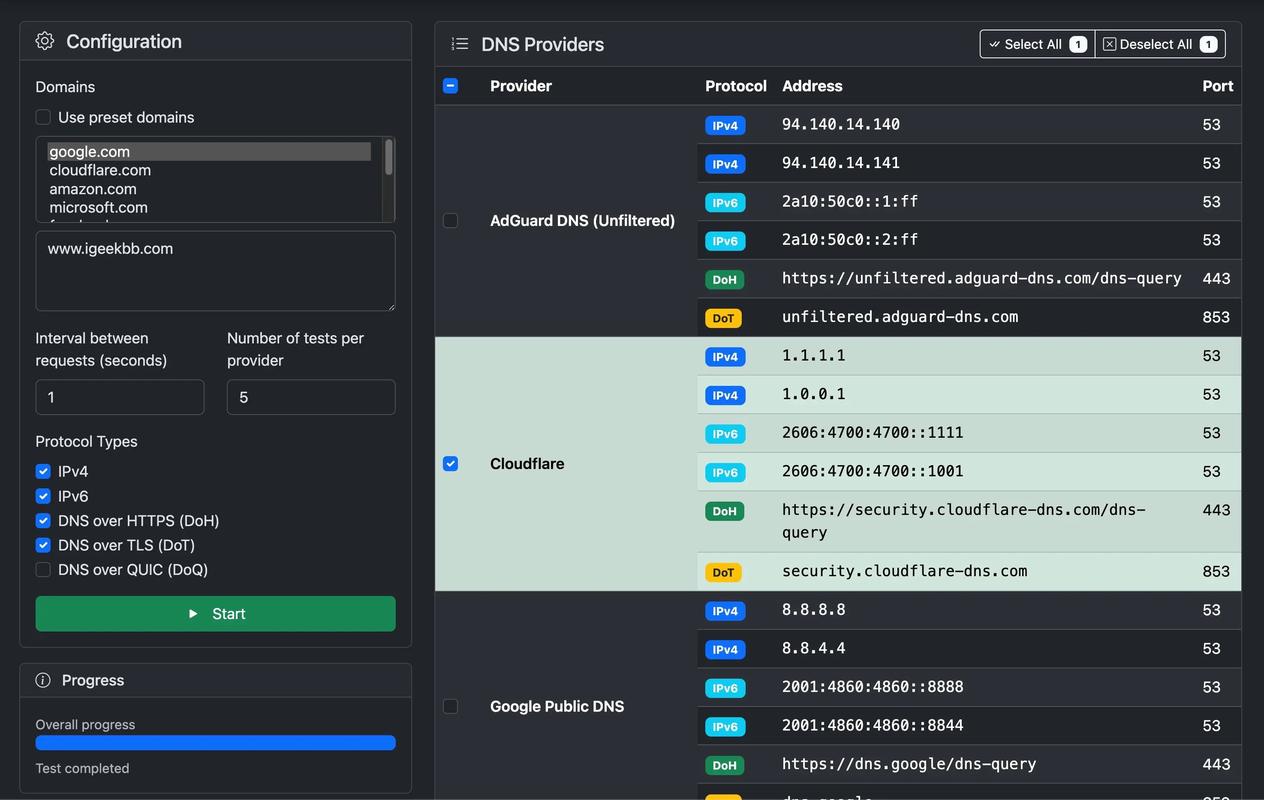Click the IPv6 badge beside 2606:4700:4700::1111
This screenshot has width=1264, height=800.
(724, 433)
